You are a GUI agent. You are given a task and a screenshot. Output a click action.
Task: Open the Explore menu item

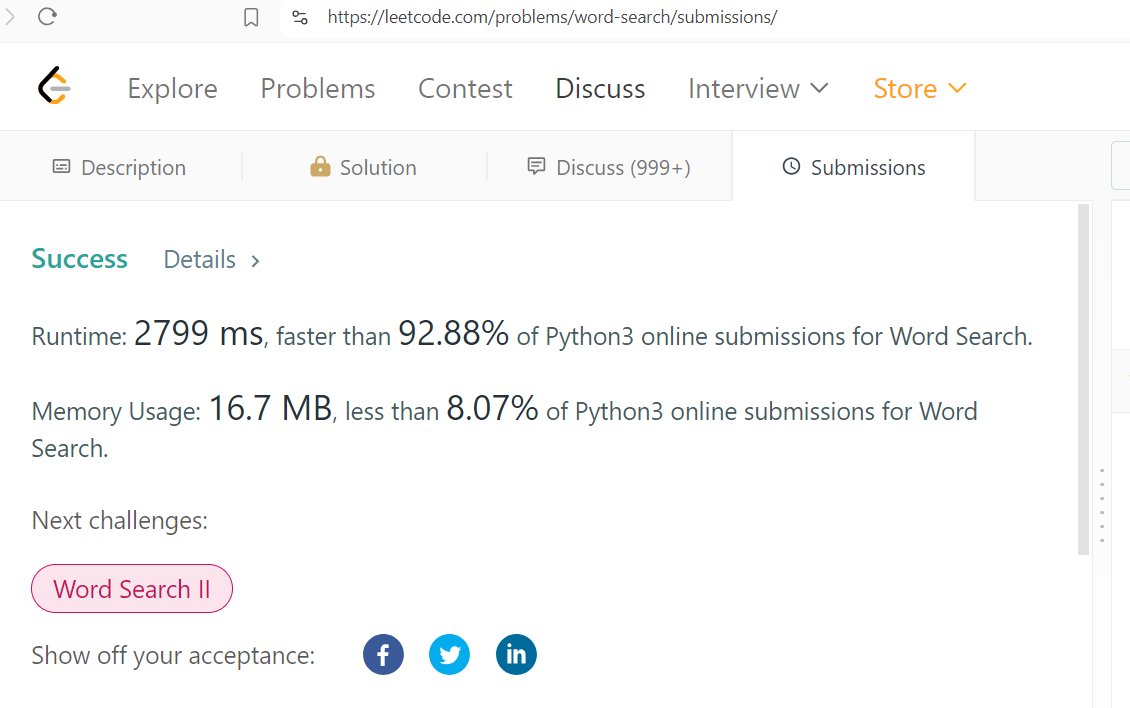172,88
